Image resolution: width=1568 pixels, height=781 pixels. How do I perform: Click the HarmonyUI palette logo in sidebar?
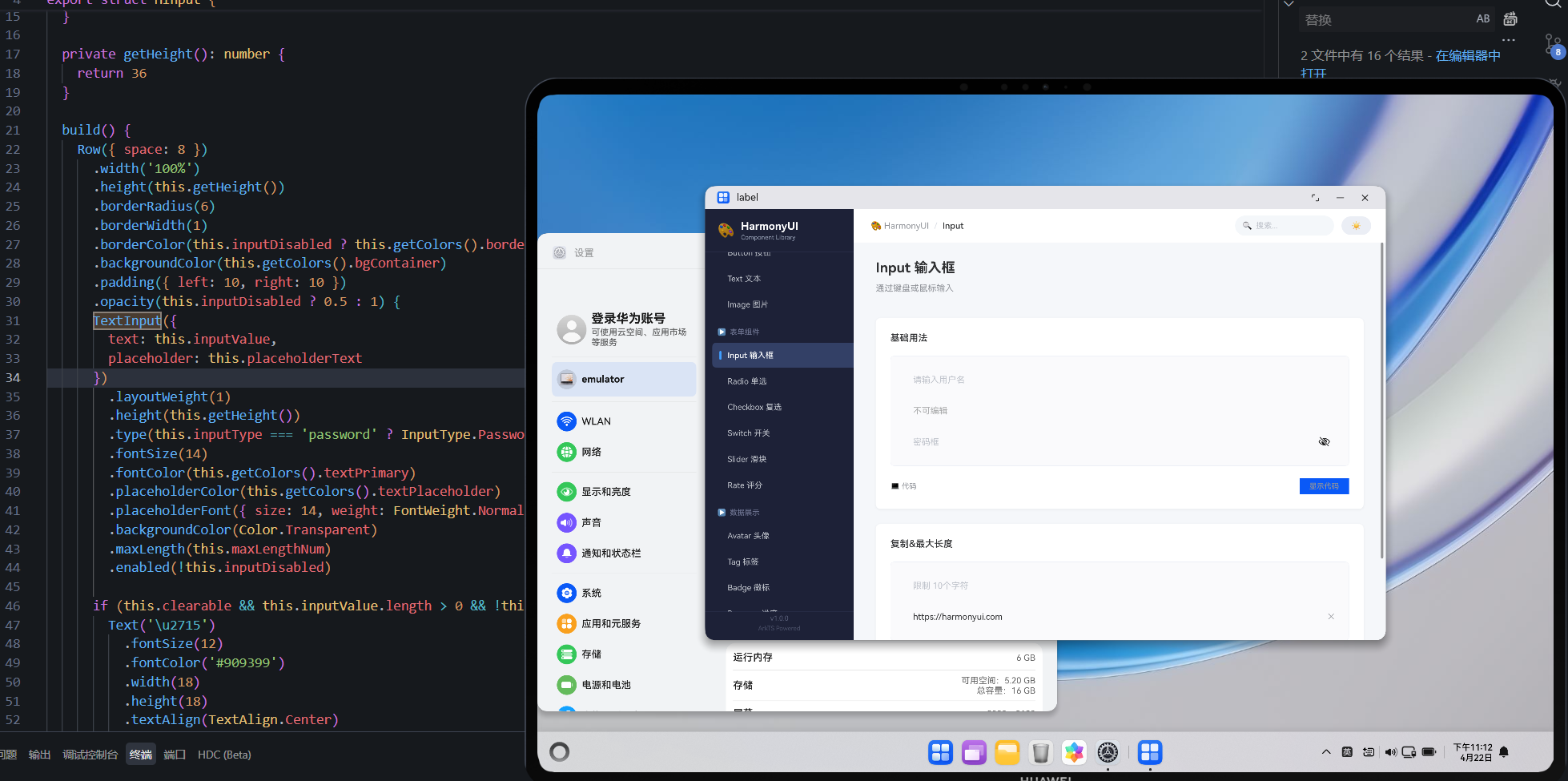coord(726,230)
